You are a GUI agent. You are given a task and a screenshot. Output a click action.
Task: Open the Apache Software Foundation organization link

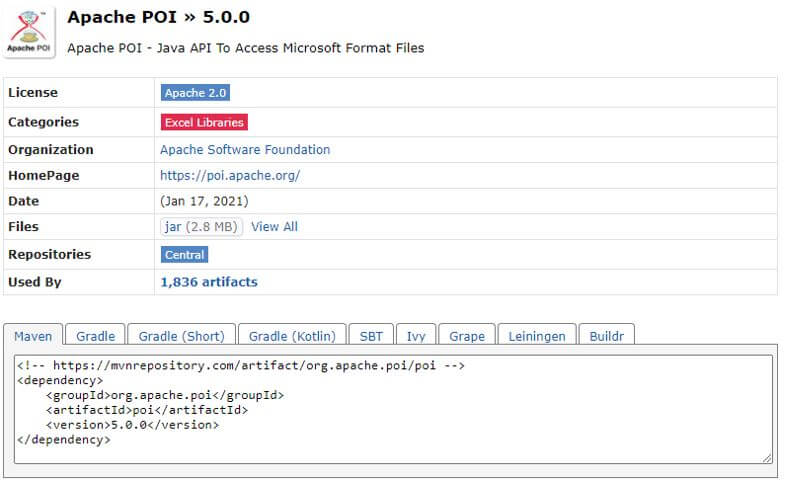245,149
